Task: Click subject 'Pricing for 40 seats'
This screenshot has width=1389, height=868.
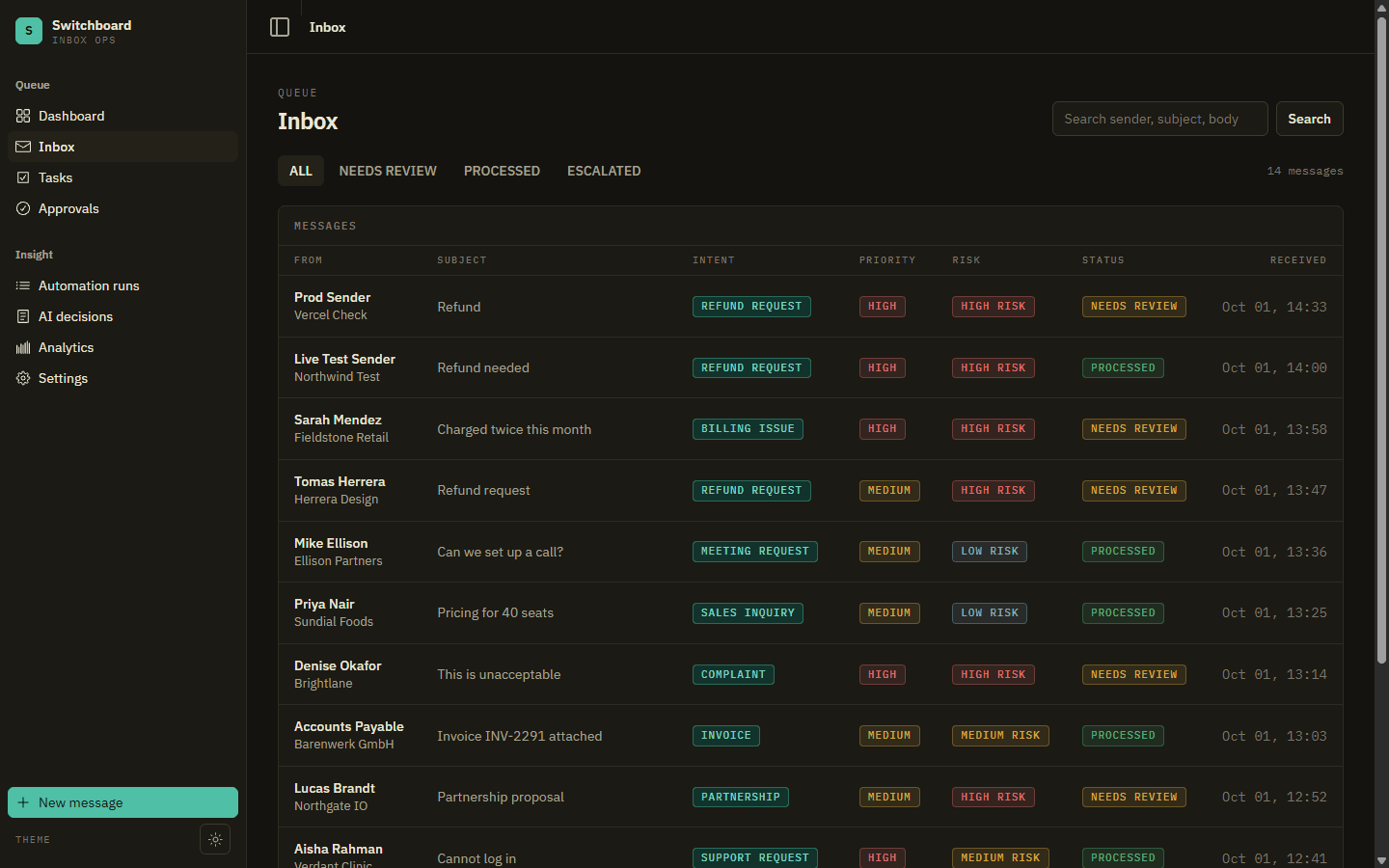Action: tap(495, 612)
